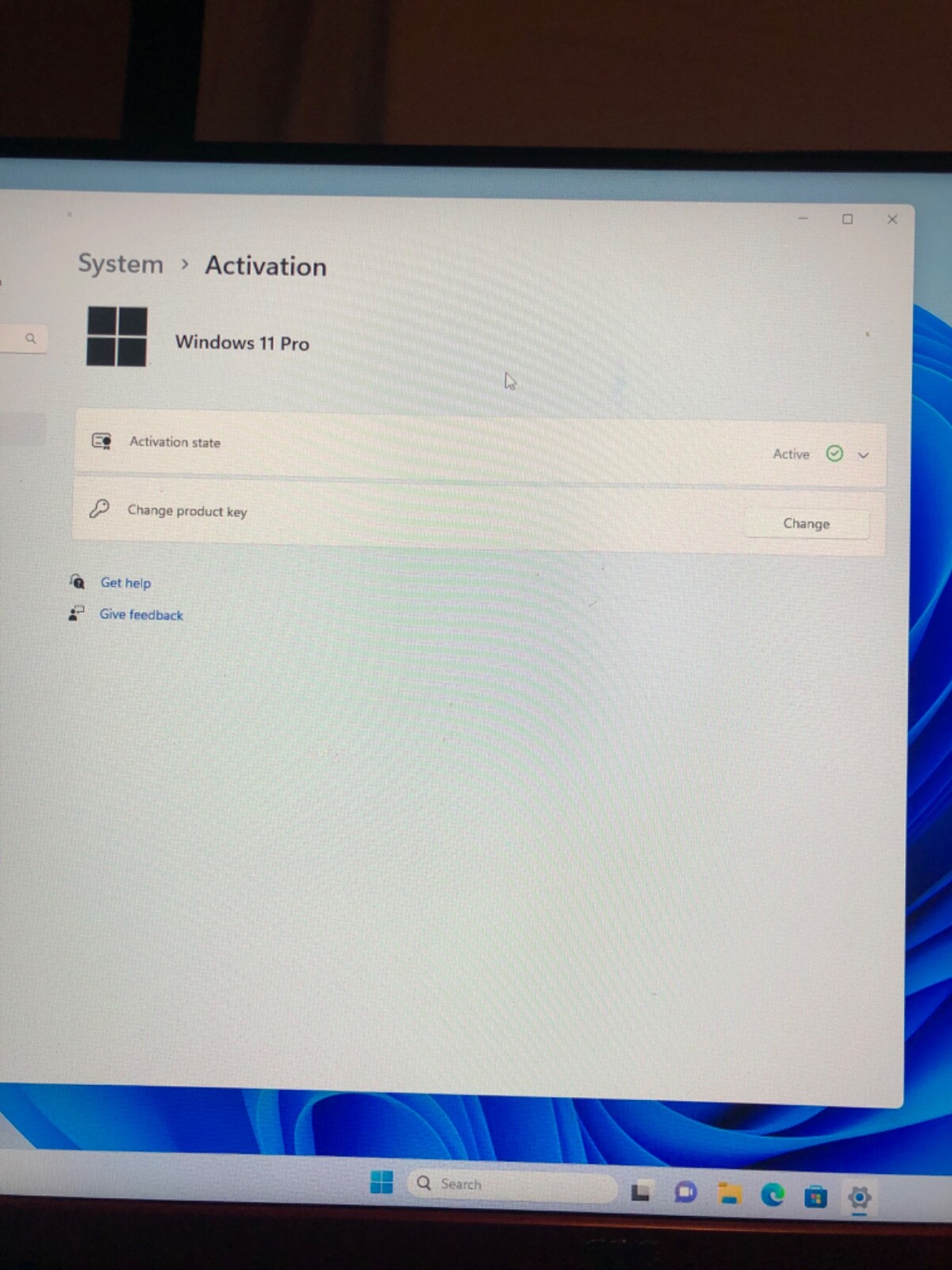Click the Active status text

coord(791,454)
